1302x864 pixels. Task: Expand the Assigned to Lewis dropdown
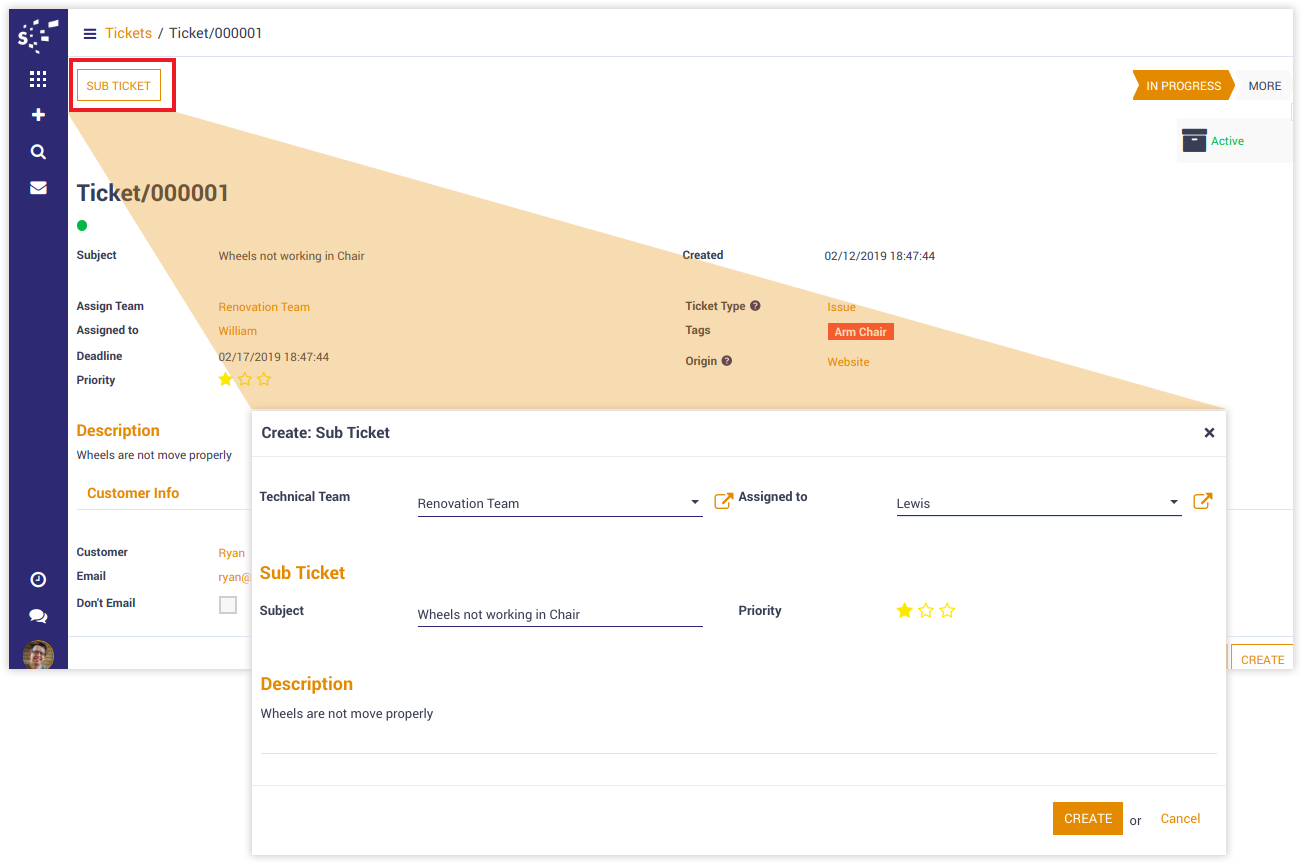[1173, 502]
